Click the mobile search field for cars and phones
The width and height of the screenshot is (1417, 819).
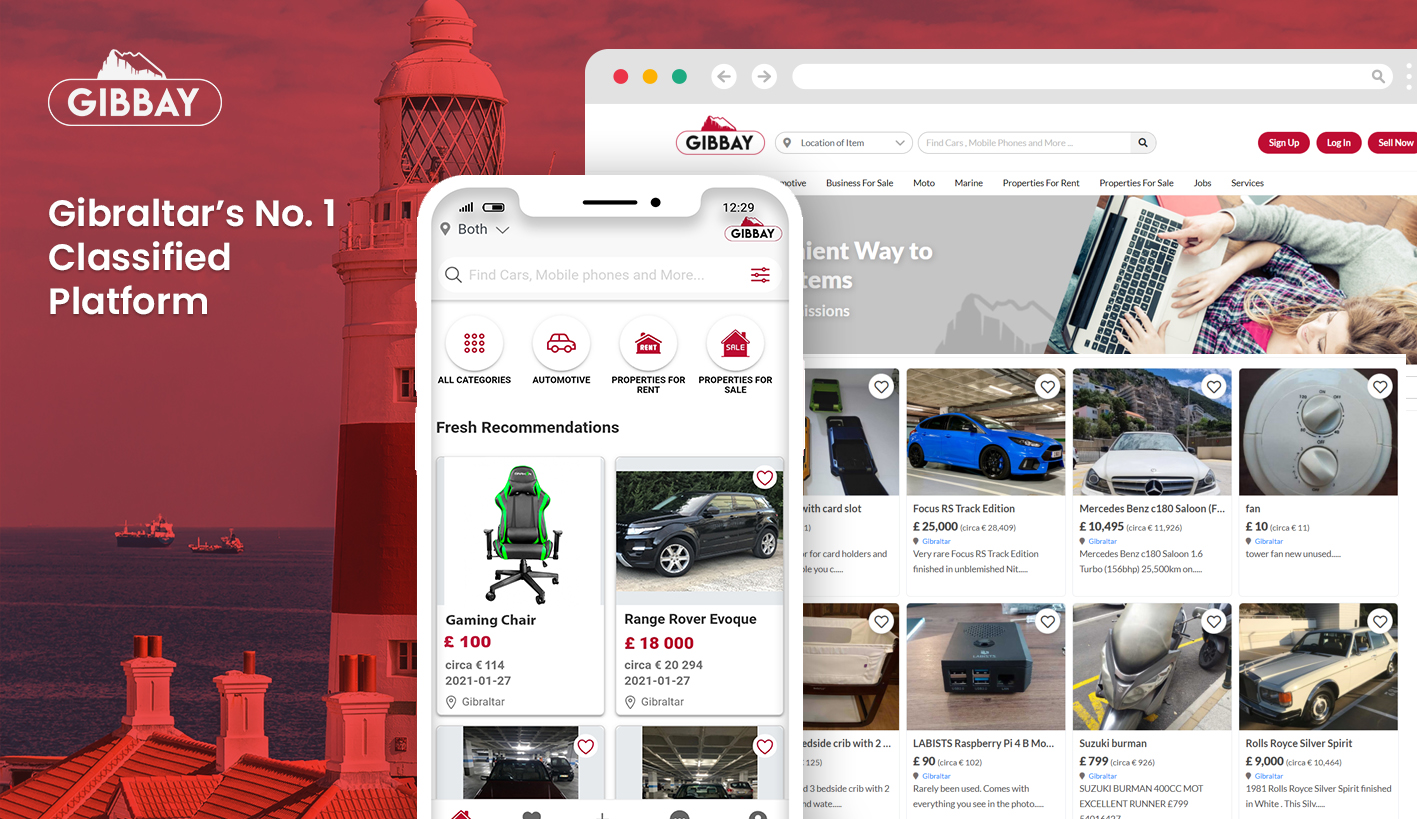(x=590, y=275)
